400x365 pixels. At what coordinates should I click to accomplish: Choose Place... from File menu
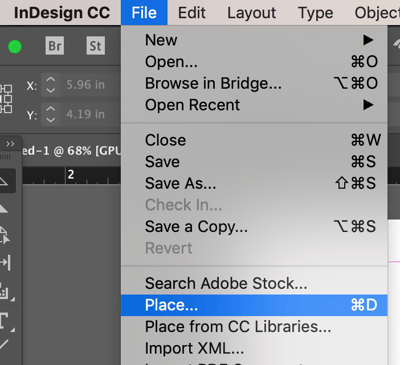[254, 305]
